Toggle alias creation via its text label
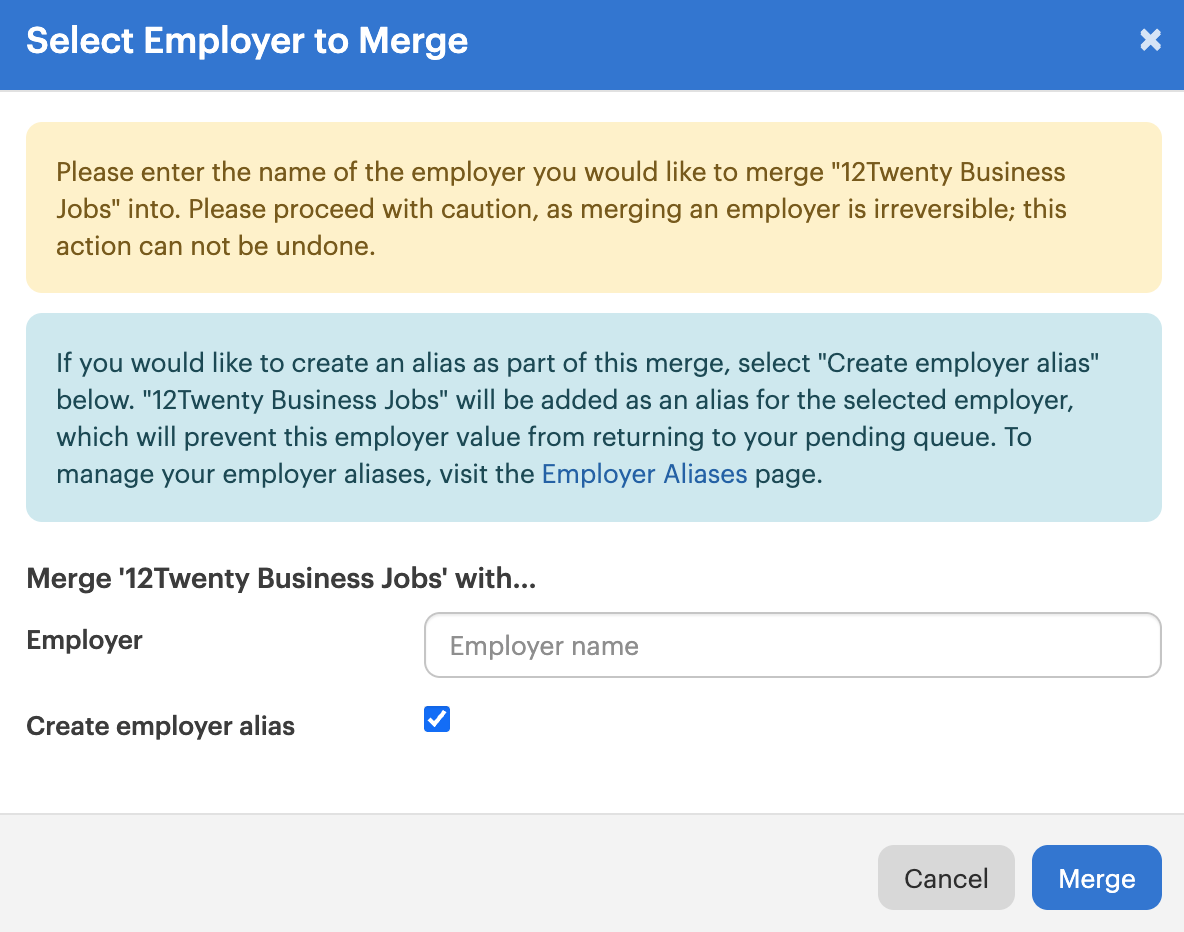 point(160,726)
